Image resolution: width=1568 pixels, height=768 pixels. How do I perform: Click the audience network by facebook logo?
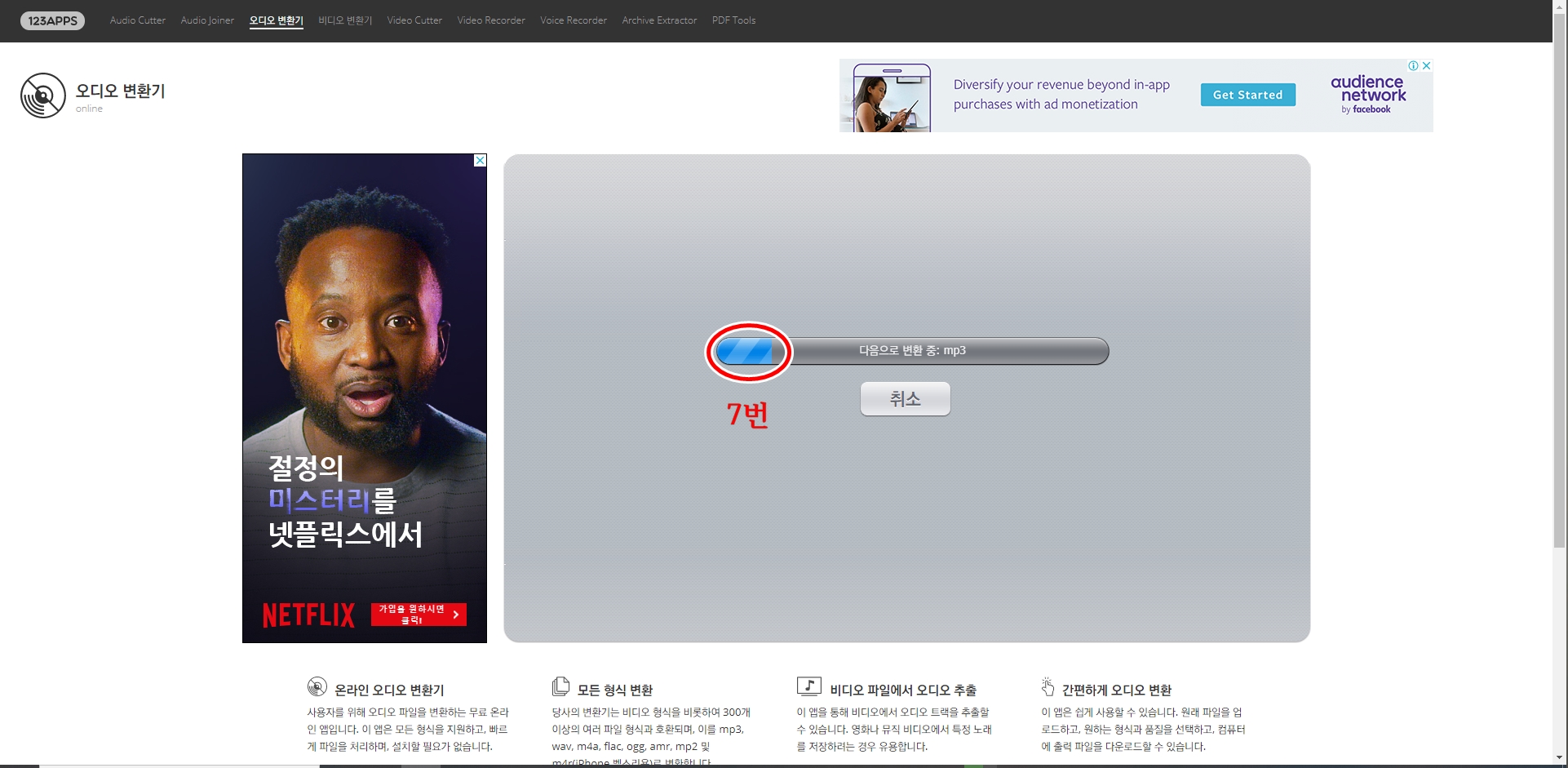point(1368,95)
